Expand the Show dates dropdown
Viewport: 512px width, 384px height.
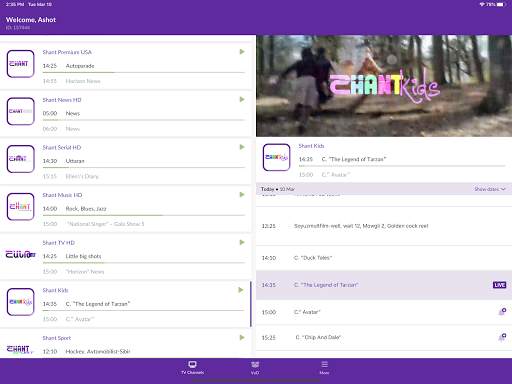coord(490,189)
